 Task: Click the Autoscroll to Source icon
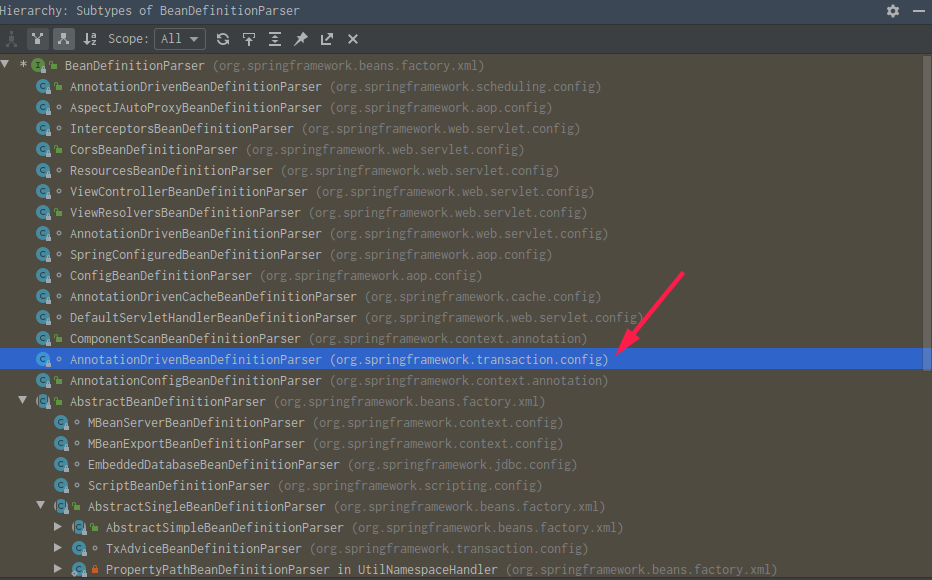pos(249,39)
